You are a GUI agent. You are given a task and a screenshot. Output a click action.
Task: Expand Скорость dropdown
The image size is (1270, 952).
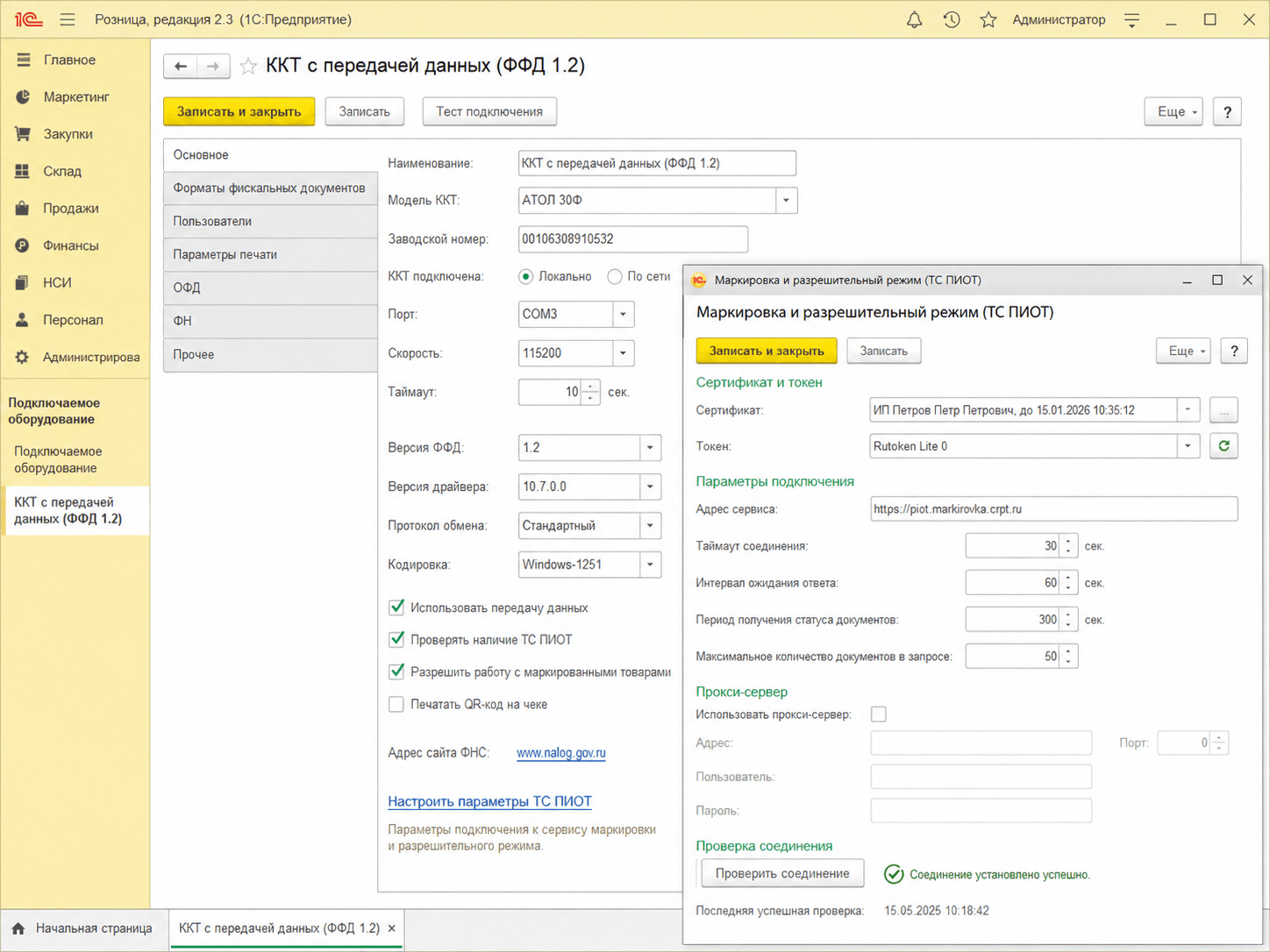[x=623, y=353]
